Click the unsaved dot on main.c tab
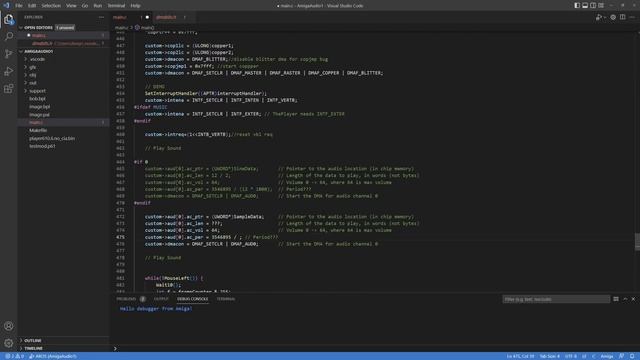Screen dimensions: 640x360 tap(147, 17)
